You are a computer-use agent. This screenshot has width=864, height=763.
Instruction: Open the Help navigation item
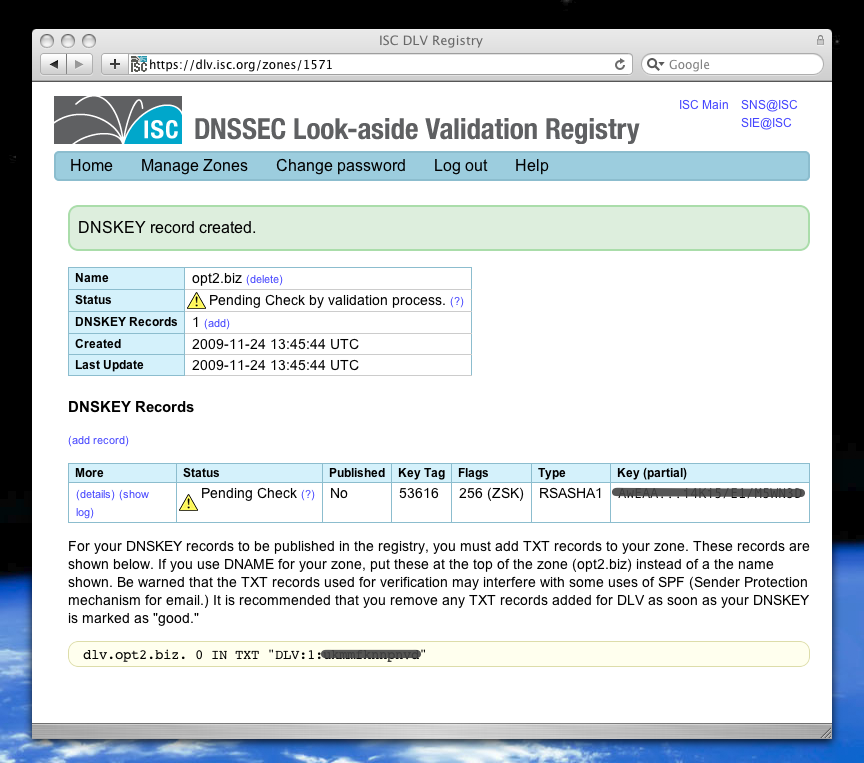(x=531, y=165)
